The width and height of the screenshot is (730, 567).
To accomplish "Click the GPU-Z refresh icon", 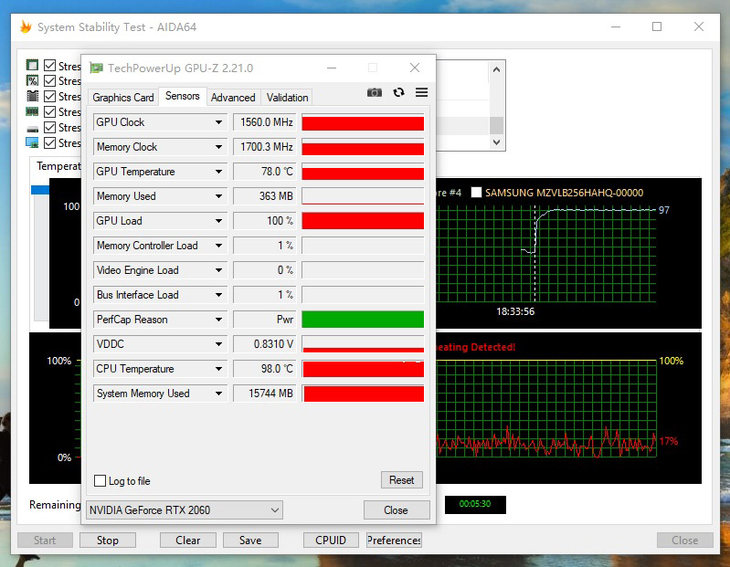I will pyautogui.click(x=399, y=92).
